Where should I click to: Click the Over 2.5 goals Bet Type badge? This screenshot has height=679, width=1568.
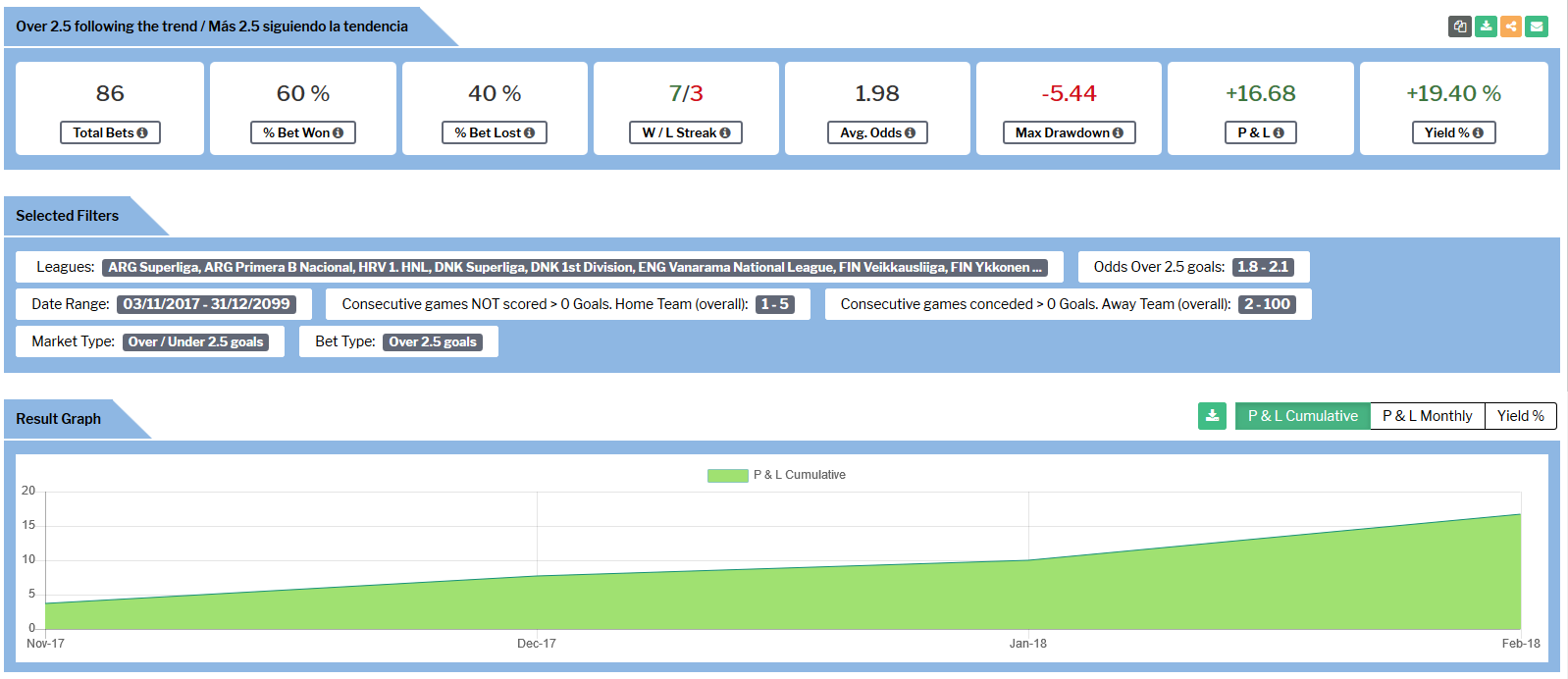click(x=432, y=341)
